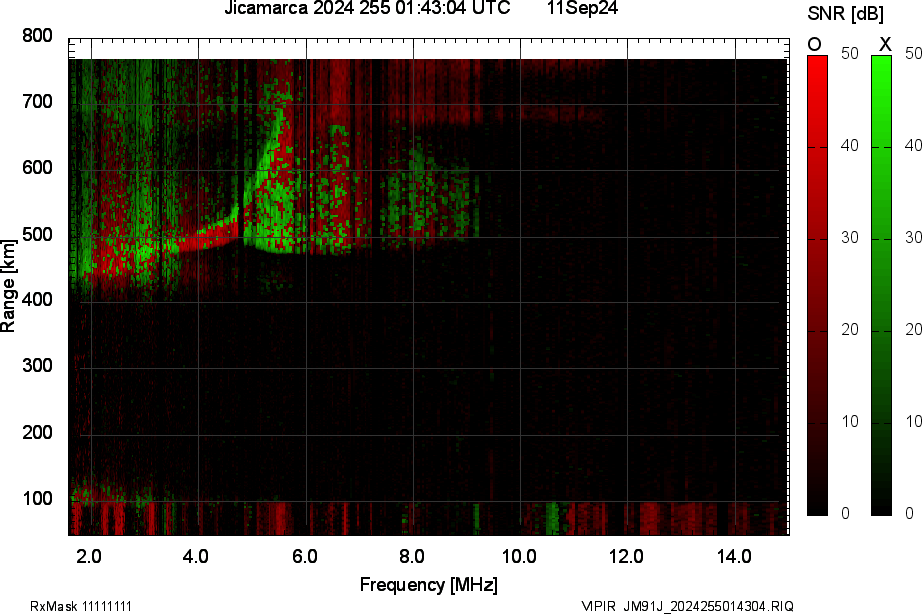
Task: Click the 8.0 tick on frequency axis
Action: point(412,556)
